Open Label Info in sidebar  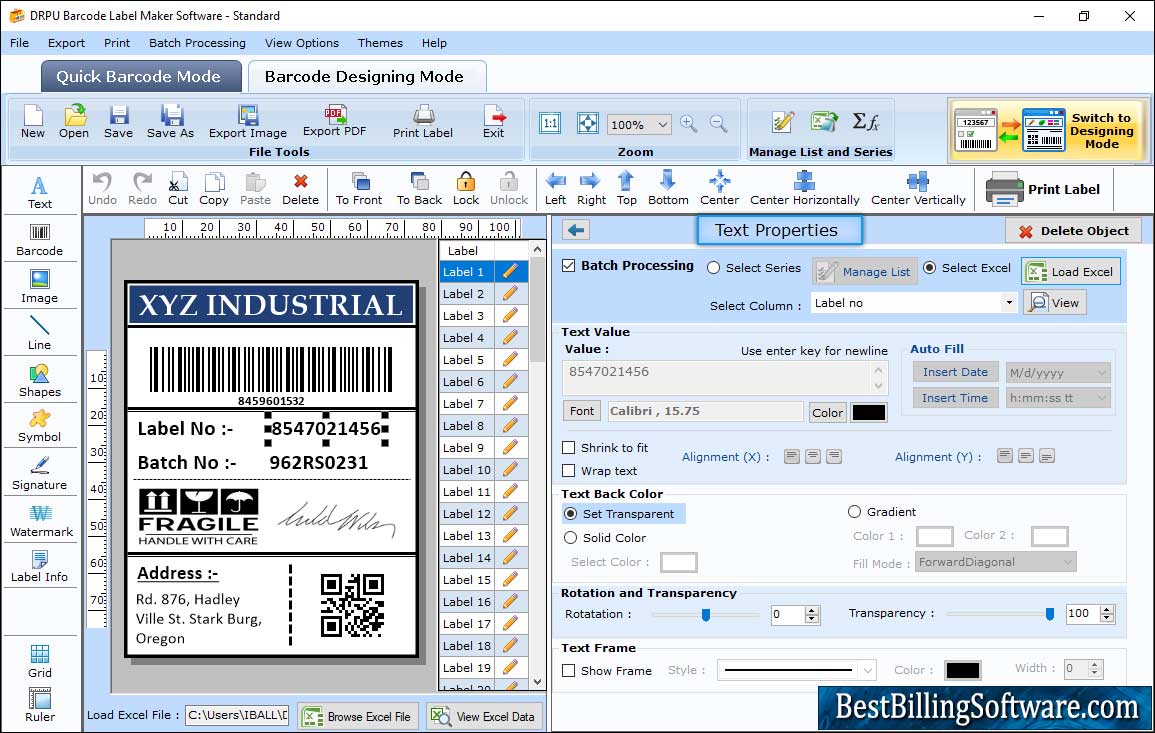pos(40,567)
